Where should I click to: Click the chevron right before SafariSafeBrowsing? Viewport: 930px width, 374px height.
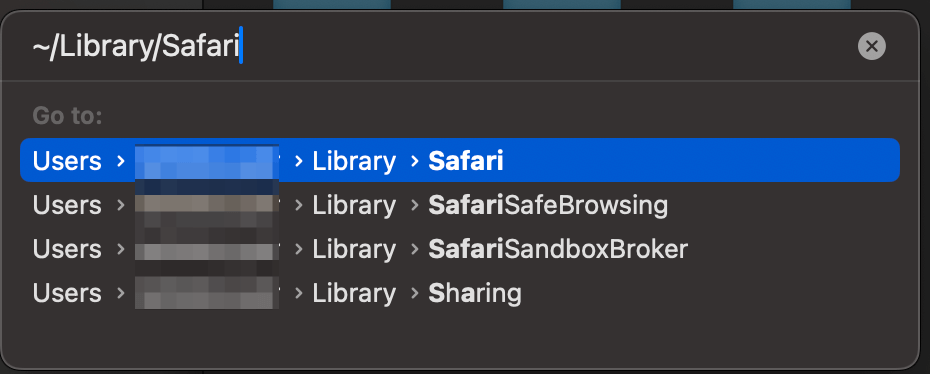tap(415, 205)
